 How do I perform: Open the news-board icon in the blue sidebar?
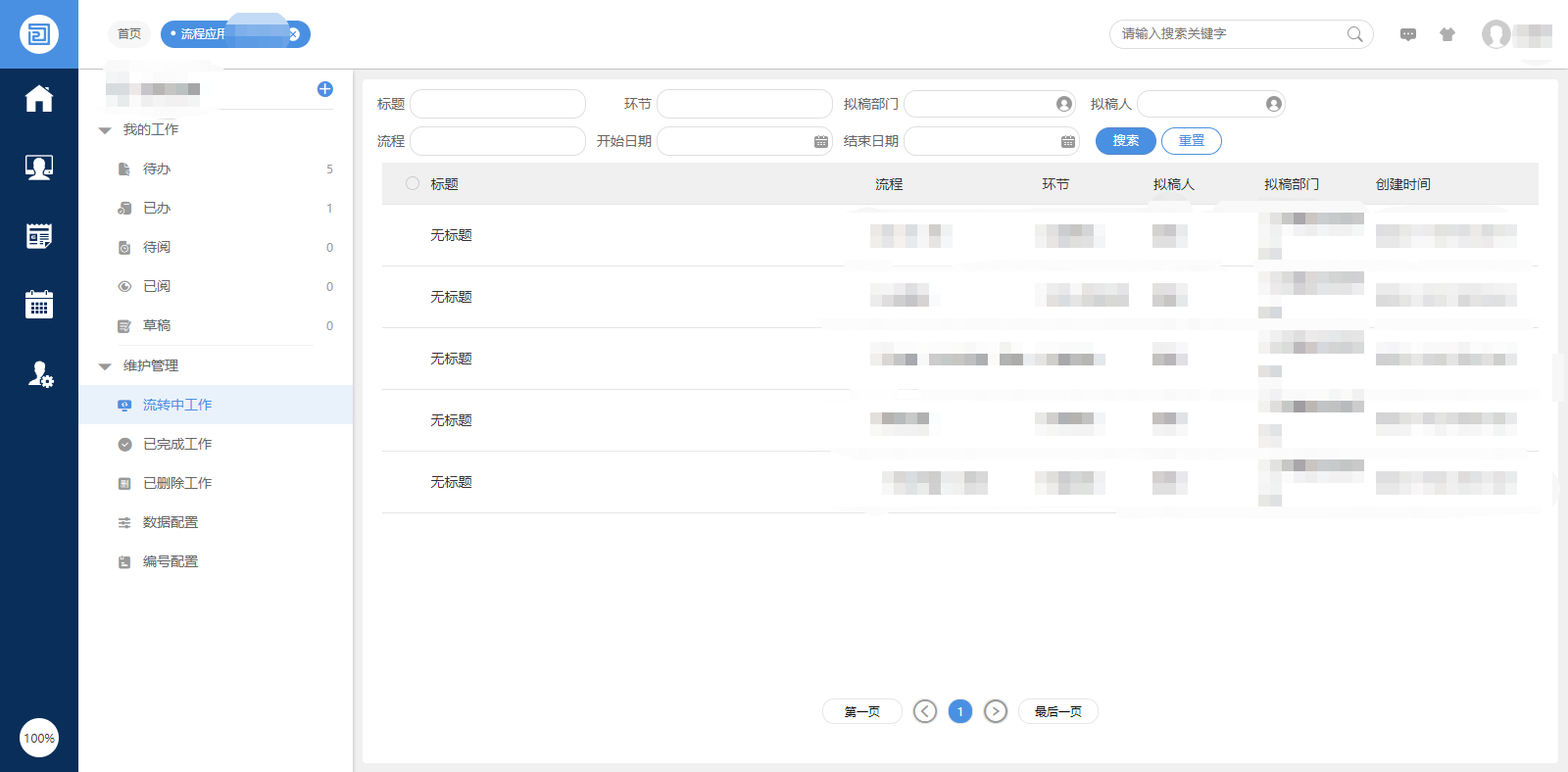(39, 236)
